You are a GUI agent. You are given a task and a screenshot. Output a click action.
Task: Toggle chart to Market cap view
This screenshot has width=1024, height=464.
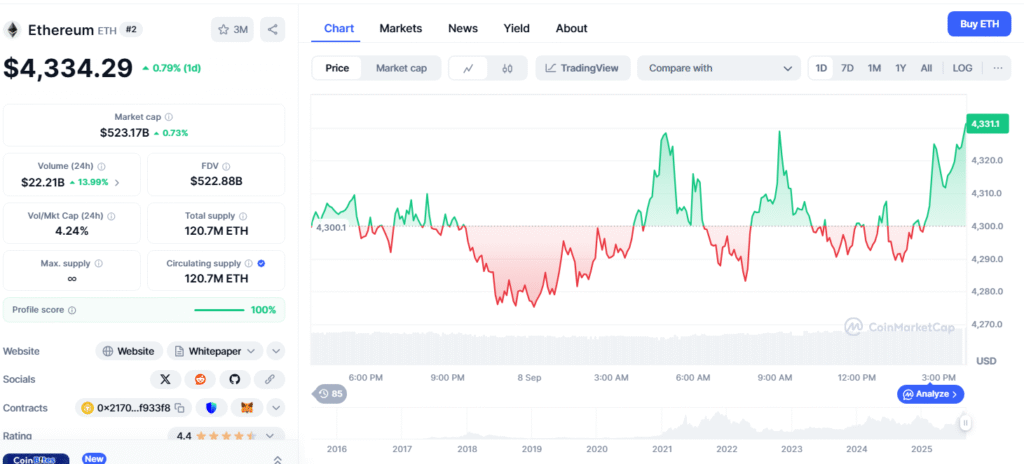pos(401,68)
